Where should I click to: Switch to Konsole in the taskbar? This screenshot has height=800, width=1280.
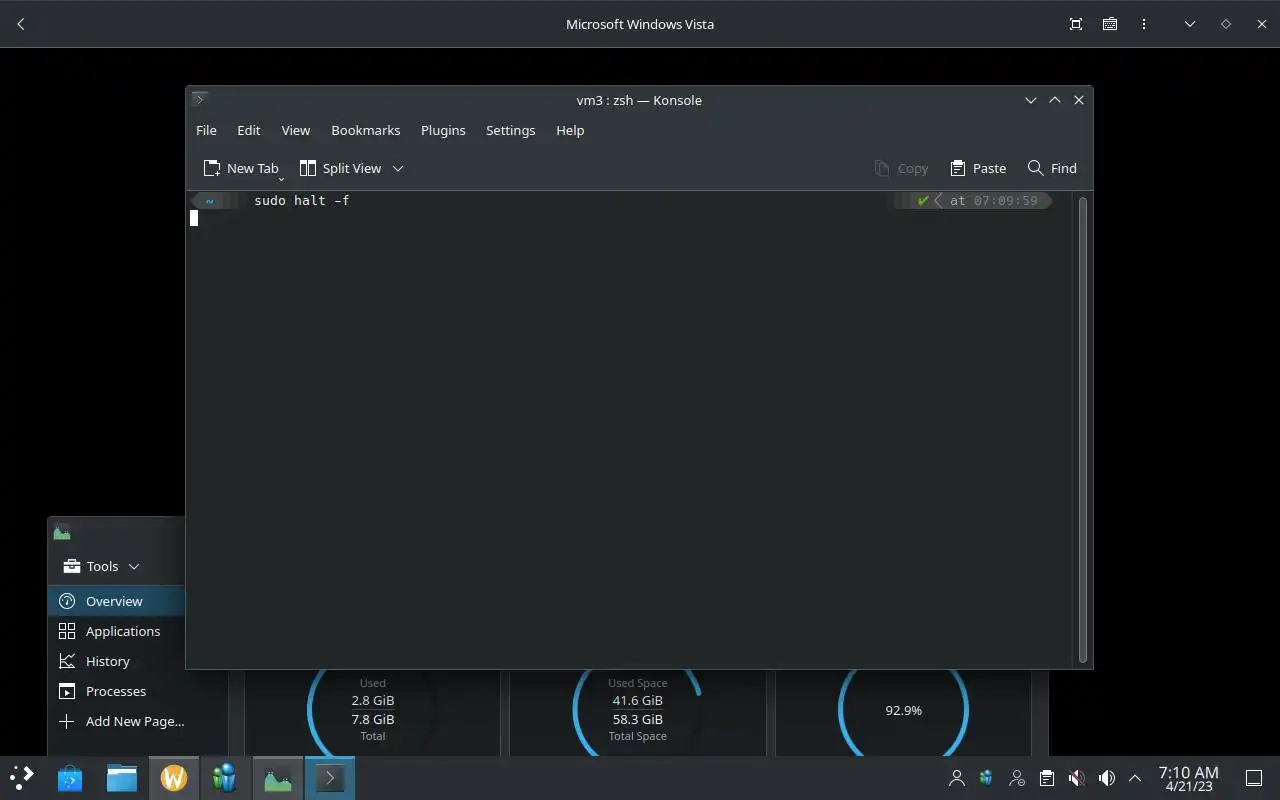coord(329,777)
